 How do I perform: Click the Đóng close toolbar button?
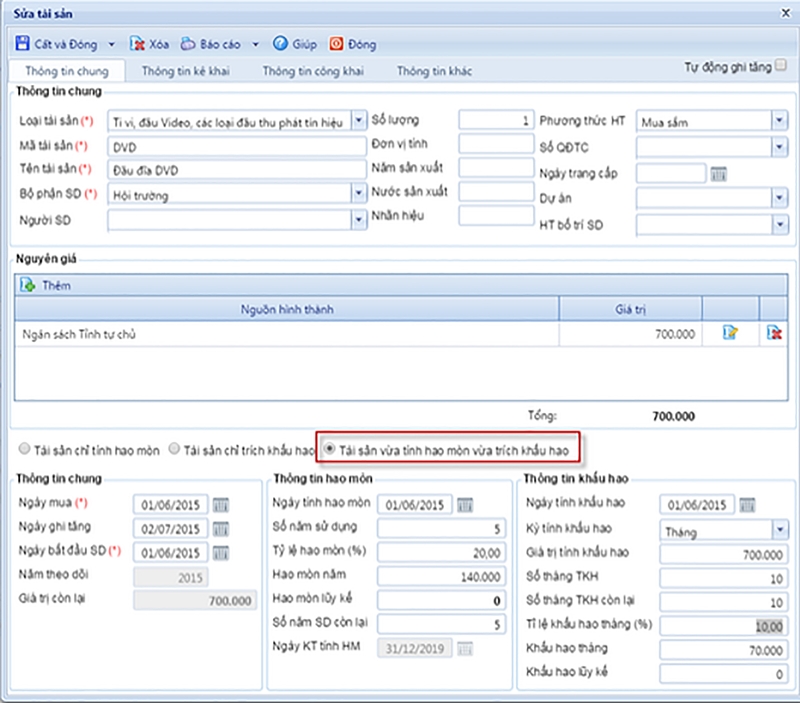point(353,44)
